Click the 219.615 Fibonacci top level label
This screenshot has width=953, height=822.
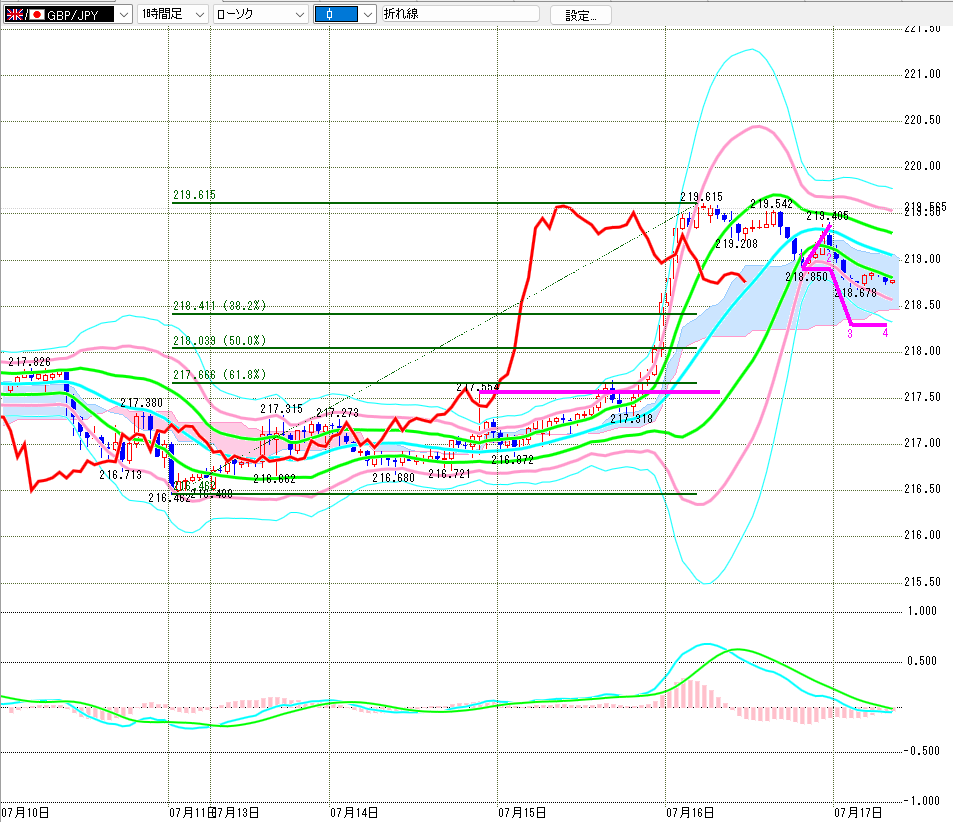coord(194,195)
